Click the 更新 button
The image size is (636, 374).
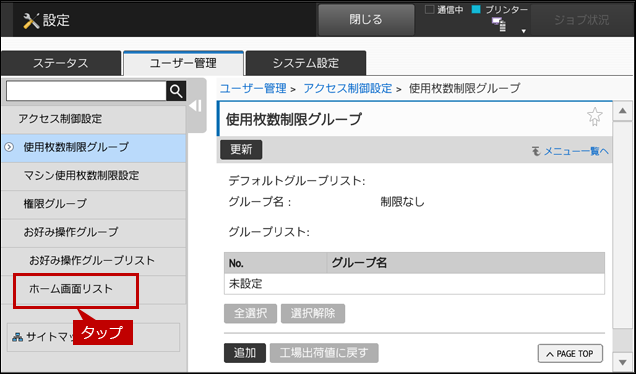pos(241,150)
